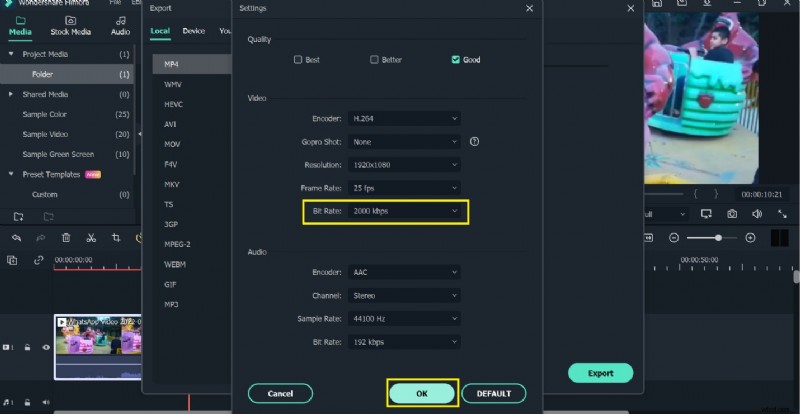The image size is (800, 414).
Task: Click the delete trash icon above timeline
Action: pos(66,238)
